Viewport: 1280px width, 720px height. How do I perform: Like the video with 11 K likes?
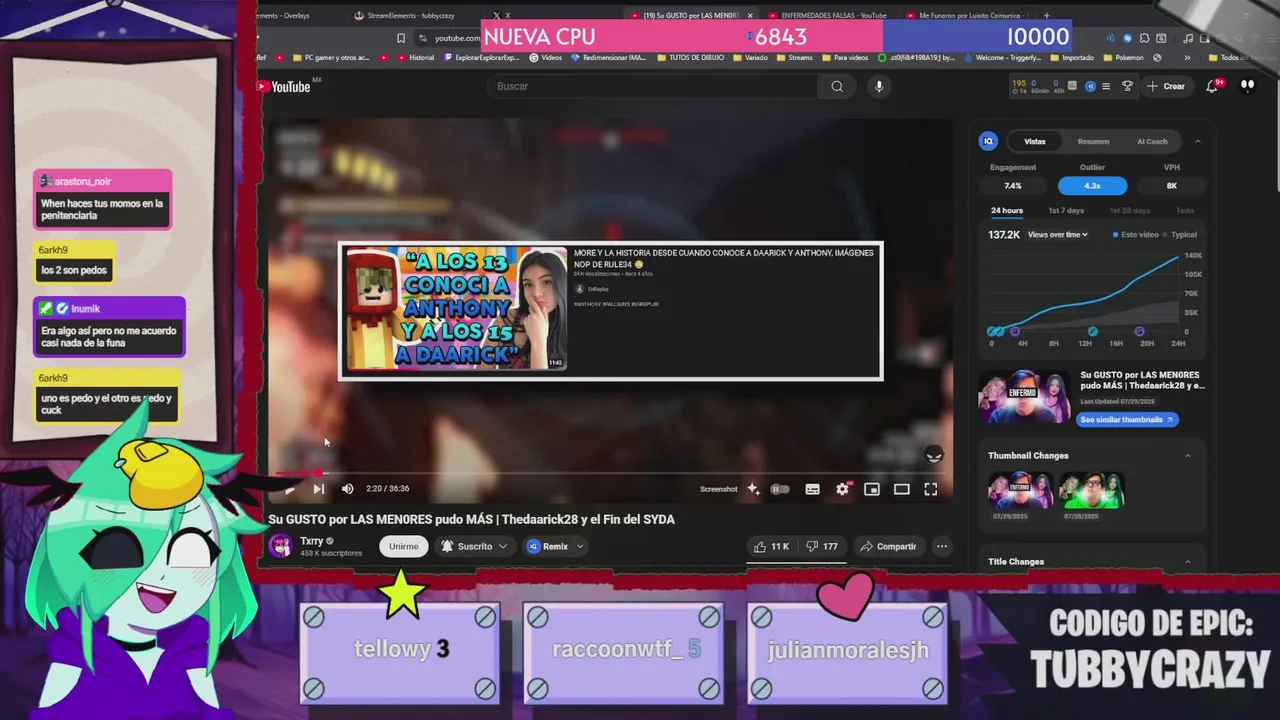pos(771,546)
